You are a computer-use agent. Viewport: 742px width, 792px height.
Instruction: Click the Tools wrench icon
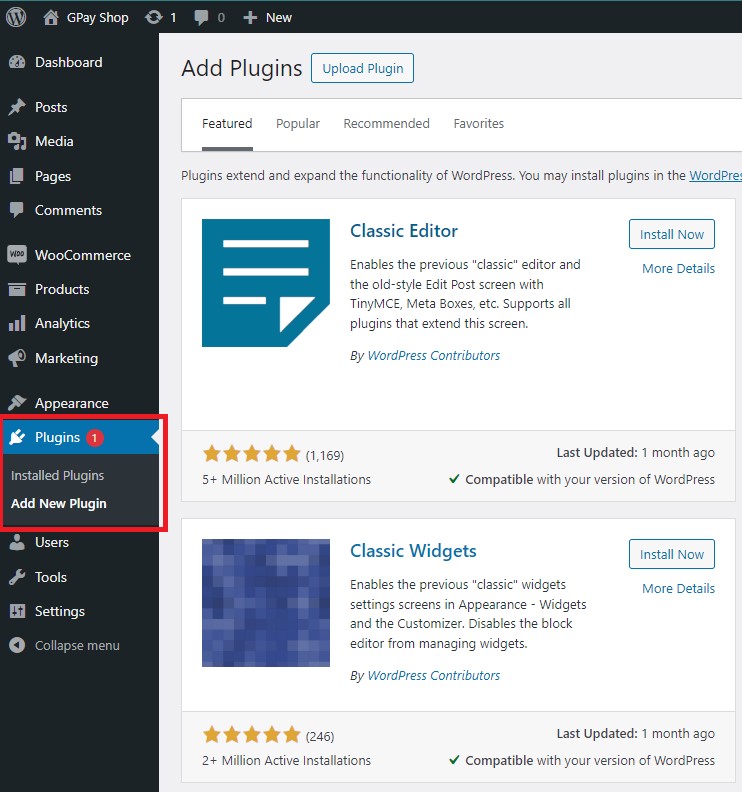pos(17,577)
